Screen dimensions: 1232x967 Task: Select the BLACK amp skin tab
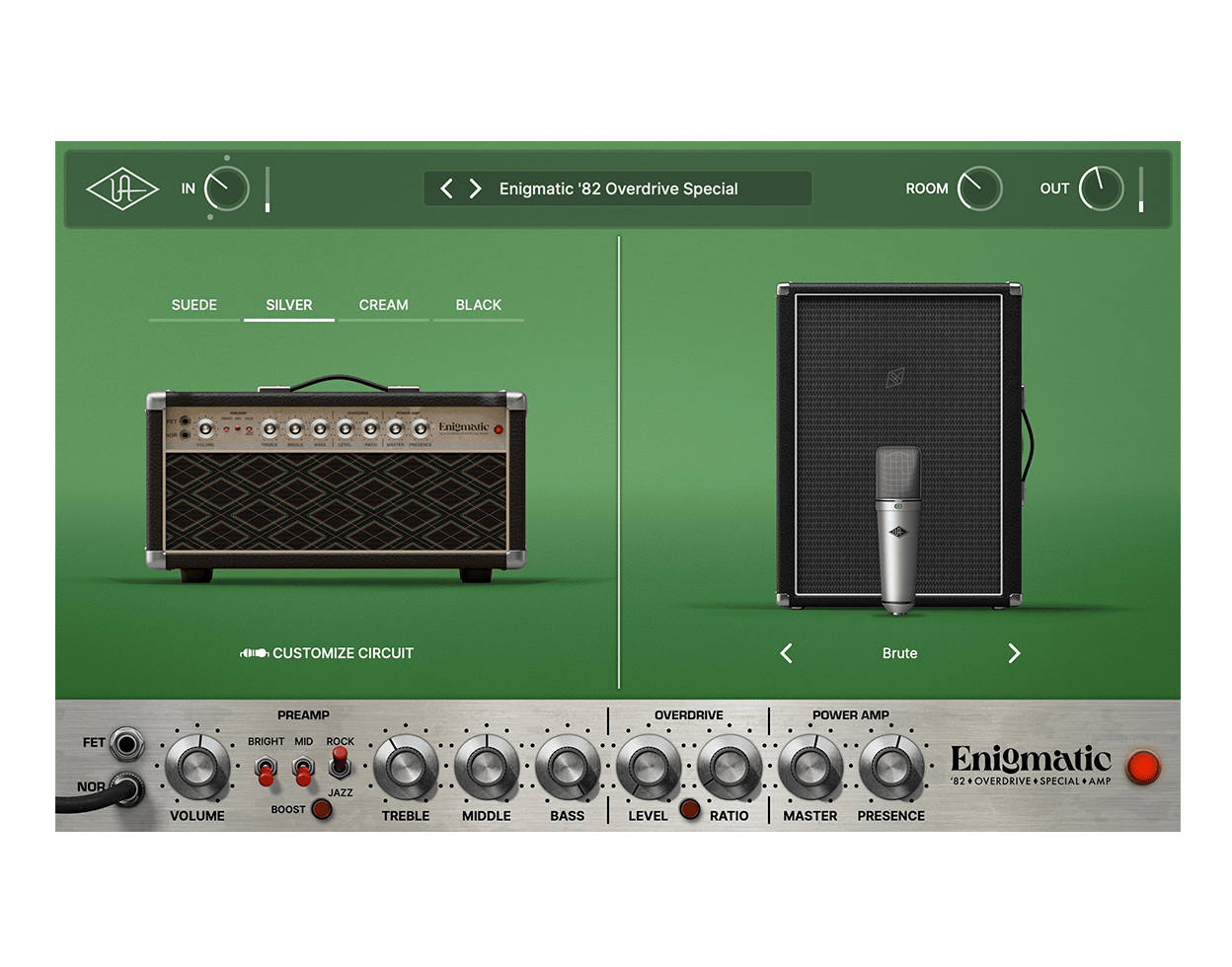[x=479, y=306]
